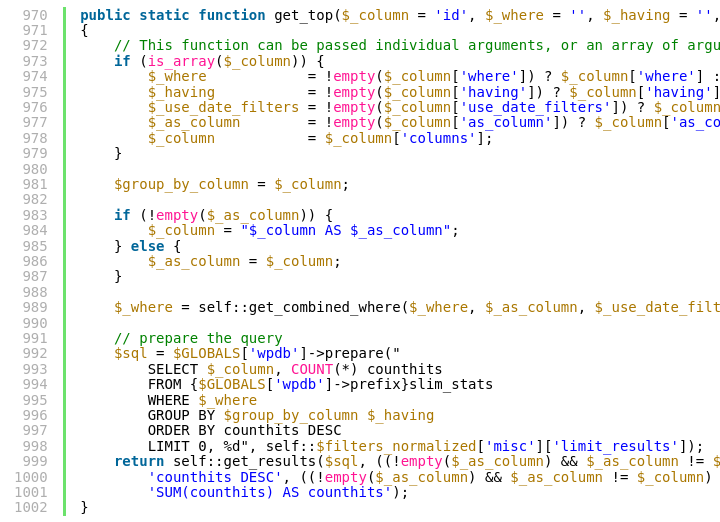Click the comment '// prepare the query'

coord(198,338)
